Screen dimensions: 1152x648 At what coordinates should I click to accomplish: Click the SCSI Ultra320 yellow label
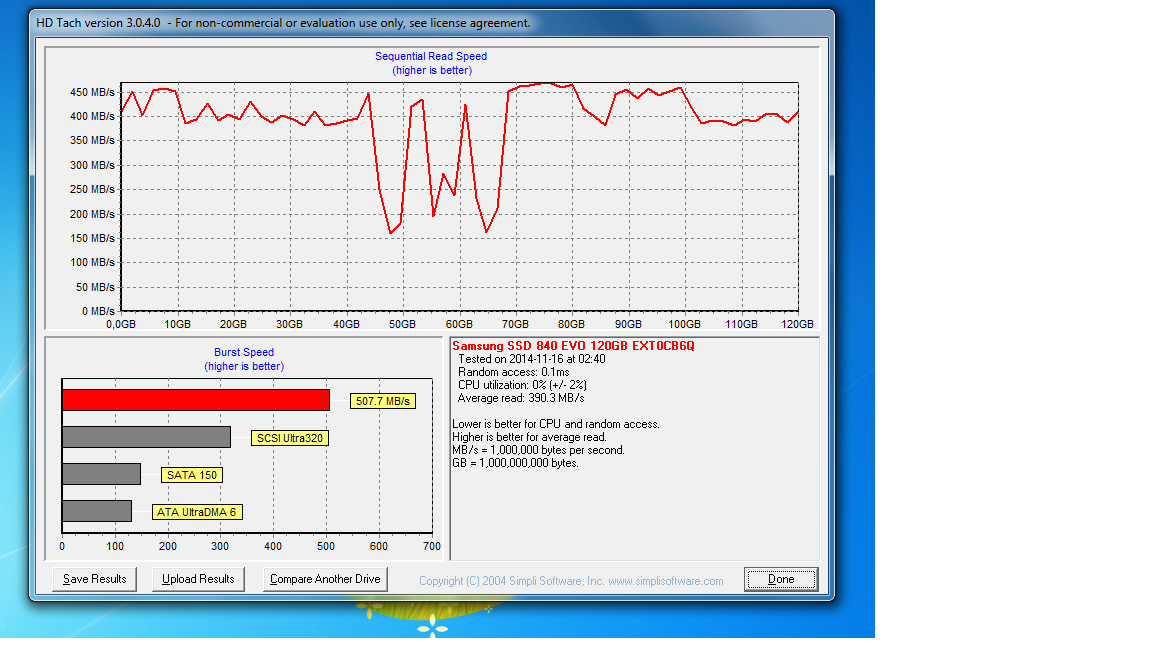(289, 438)
